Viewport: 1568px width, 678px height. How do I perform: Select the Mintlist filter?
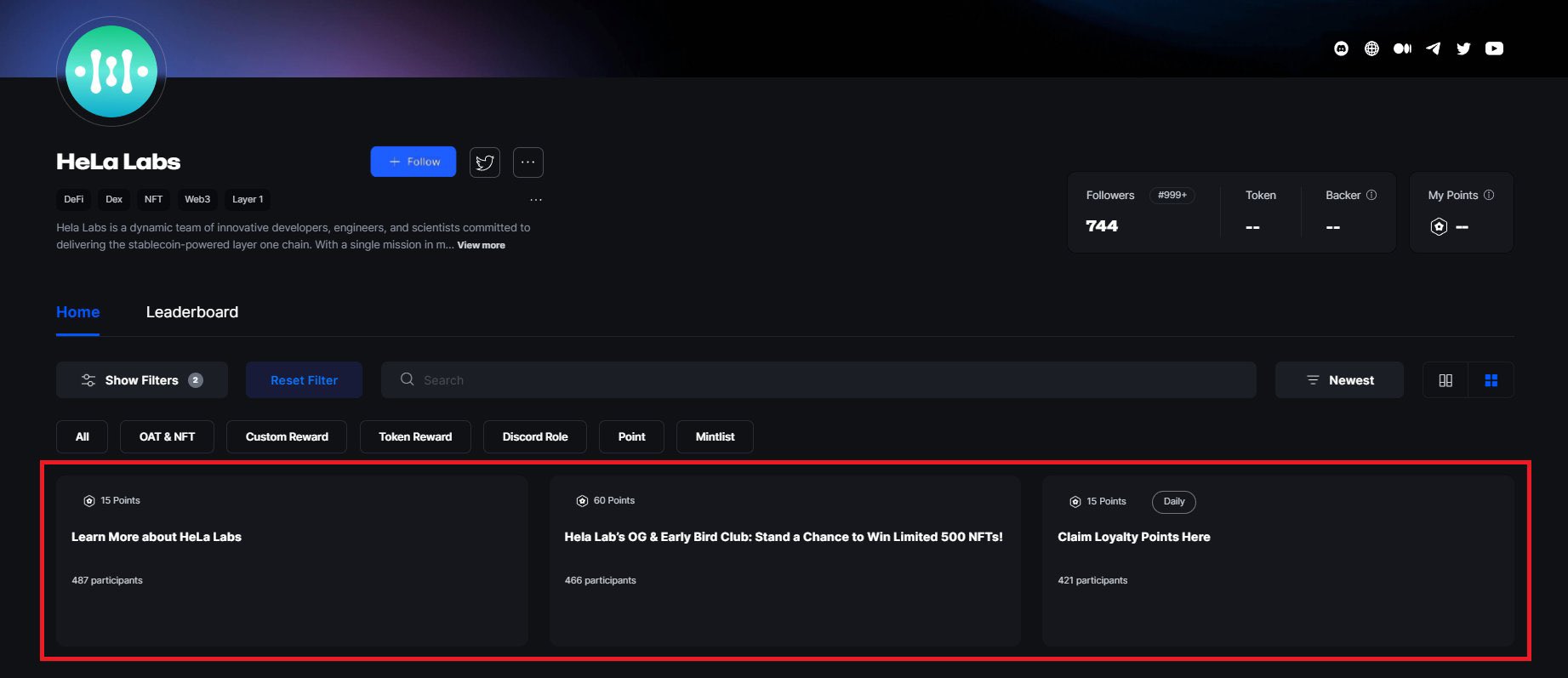[x=716, y=436]
